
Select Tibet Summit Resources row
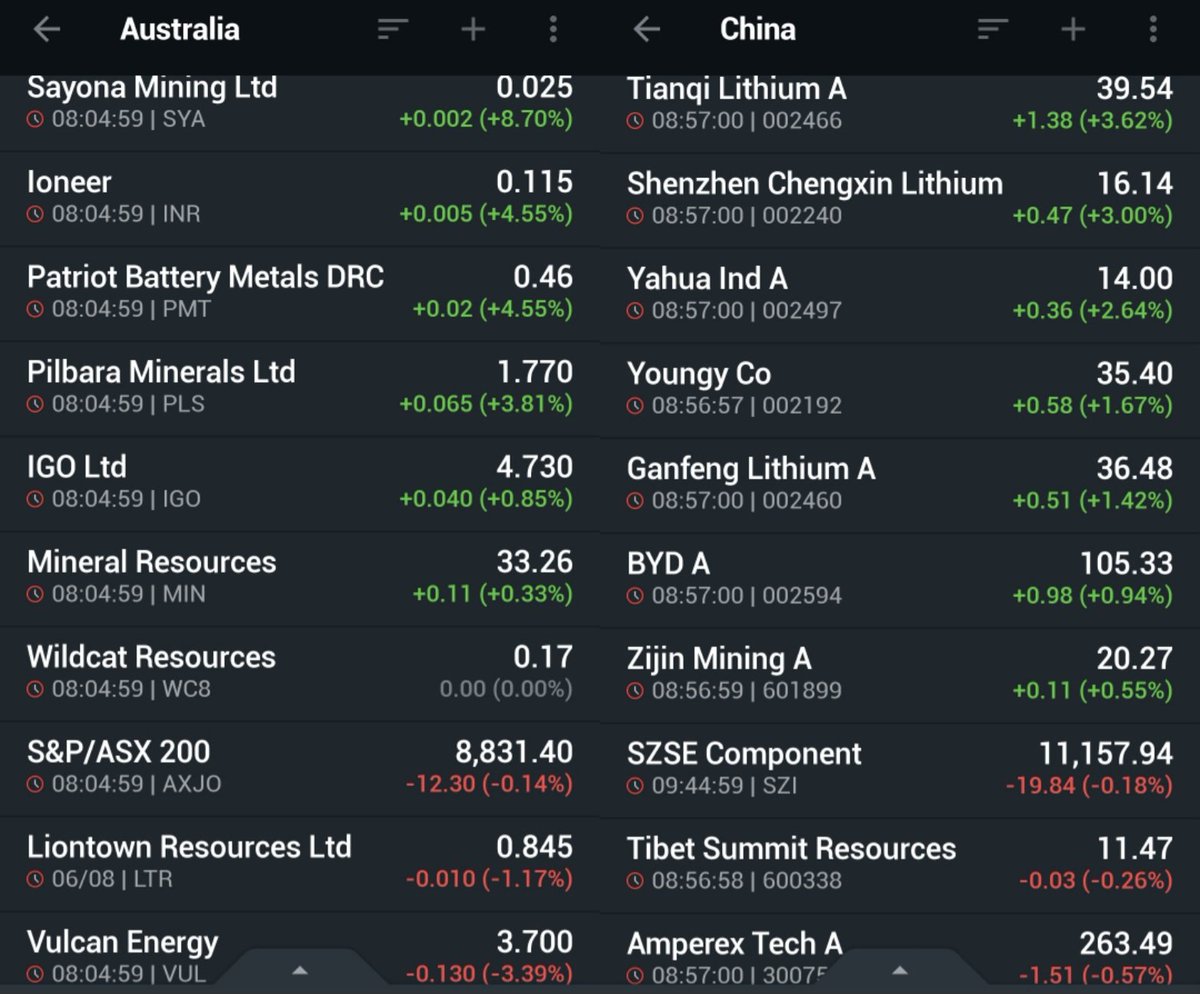pos(900,865)
